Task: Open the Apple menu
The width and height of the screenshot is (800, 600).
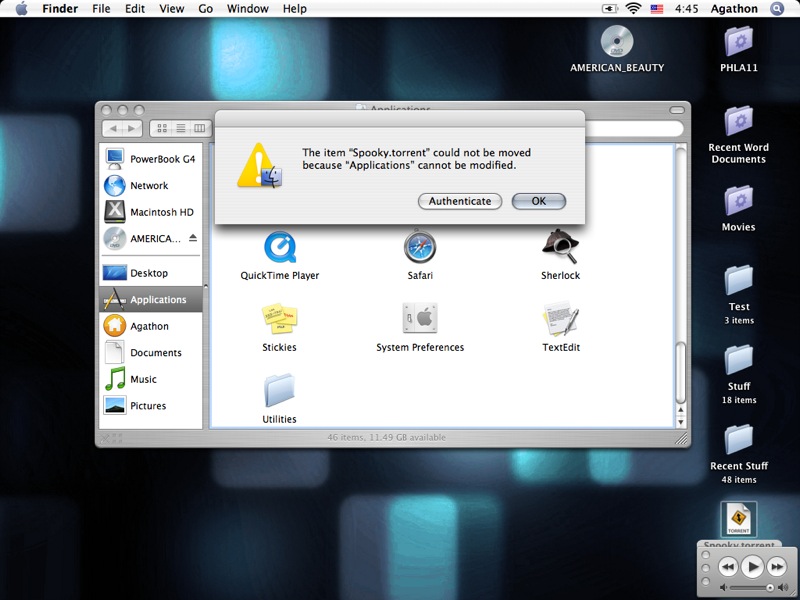Action: (x=21, y=9)
